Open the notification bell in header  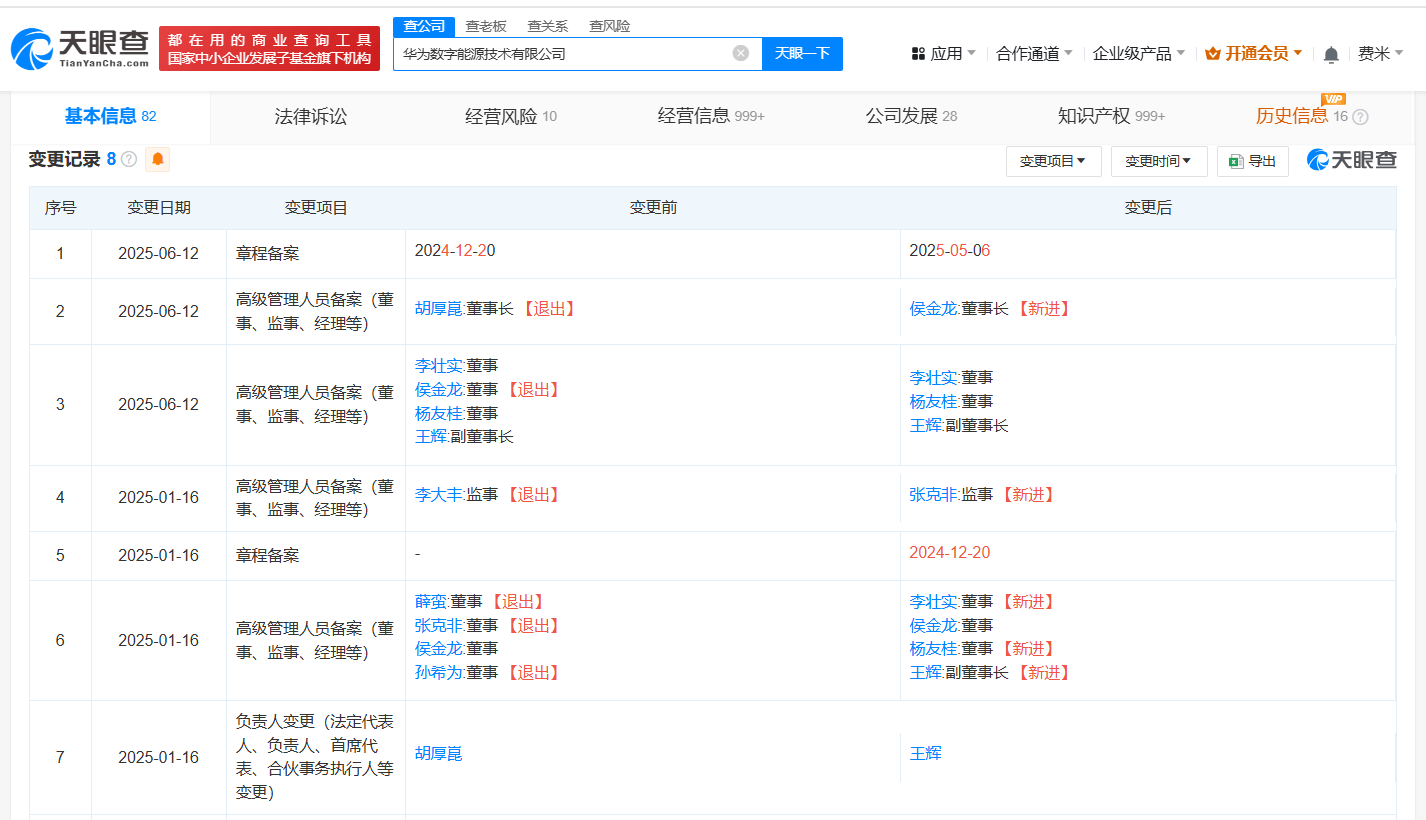click(1331, 54)
